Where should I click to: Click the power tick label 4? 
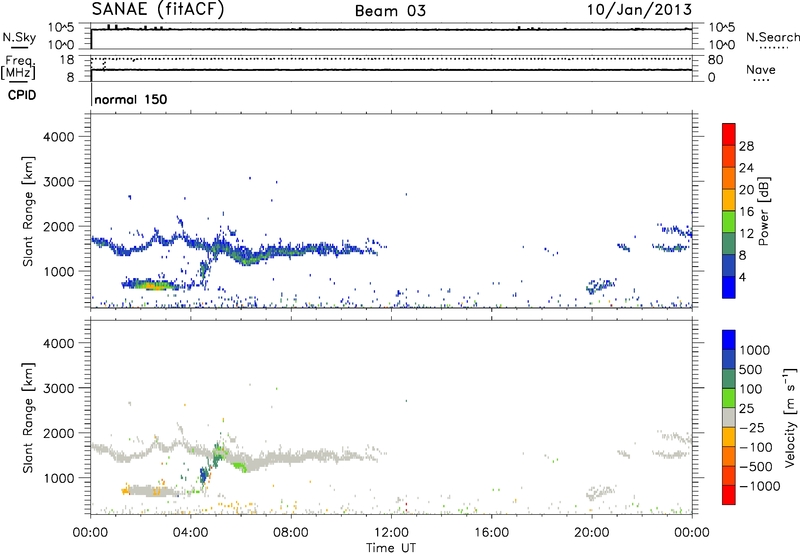[x=742, y=277]
